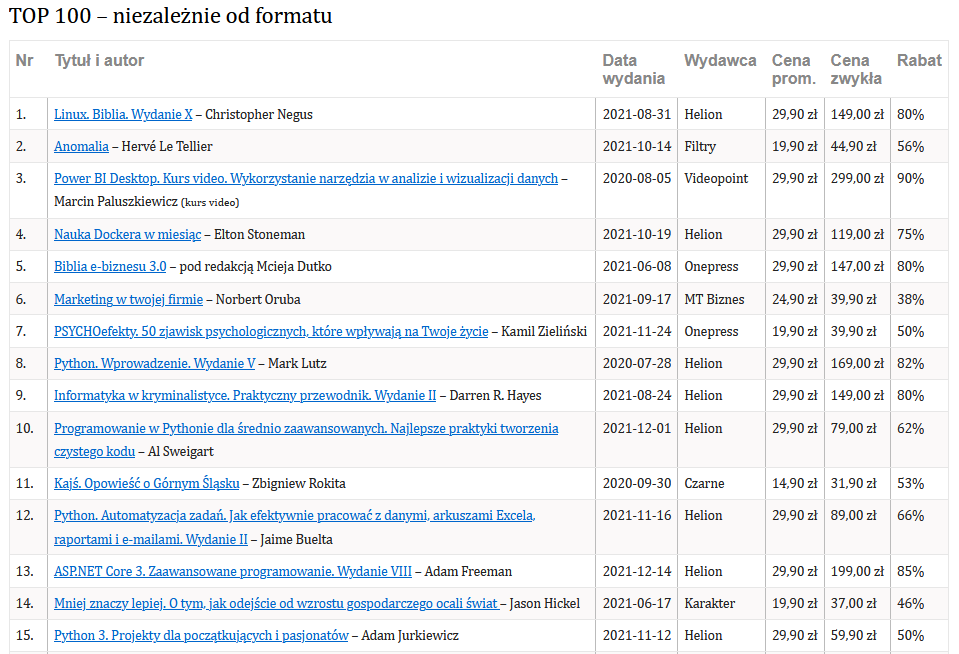
Task: Click the date 2021-08-31
Action: (x=637, y=114)
